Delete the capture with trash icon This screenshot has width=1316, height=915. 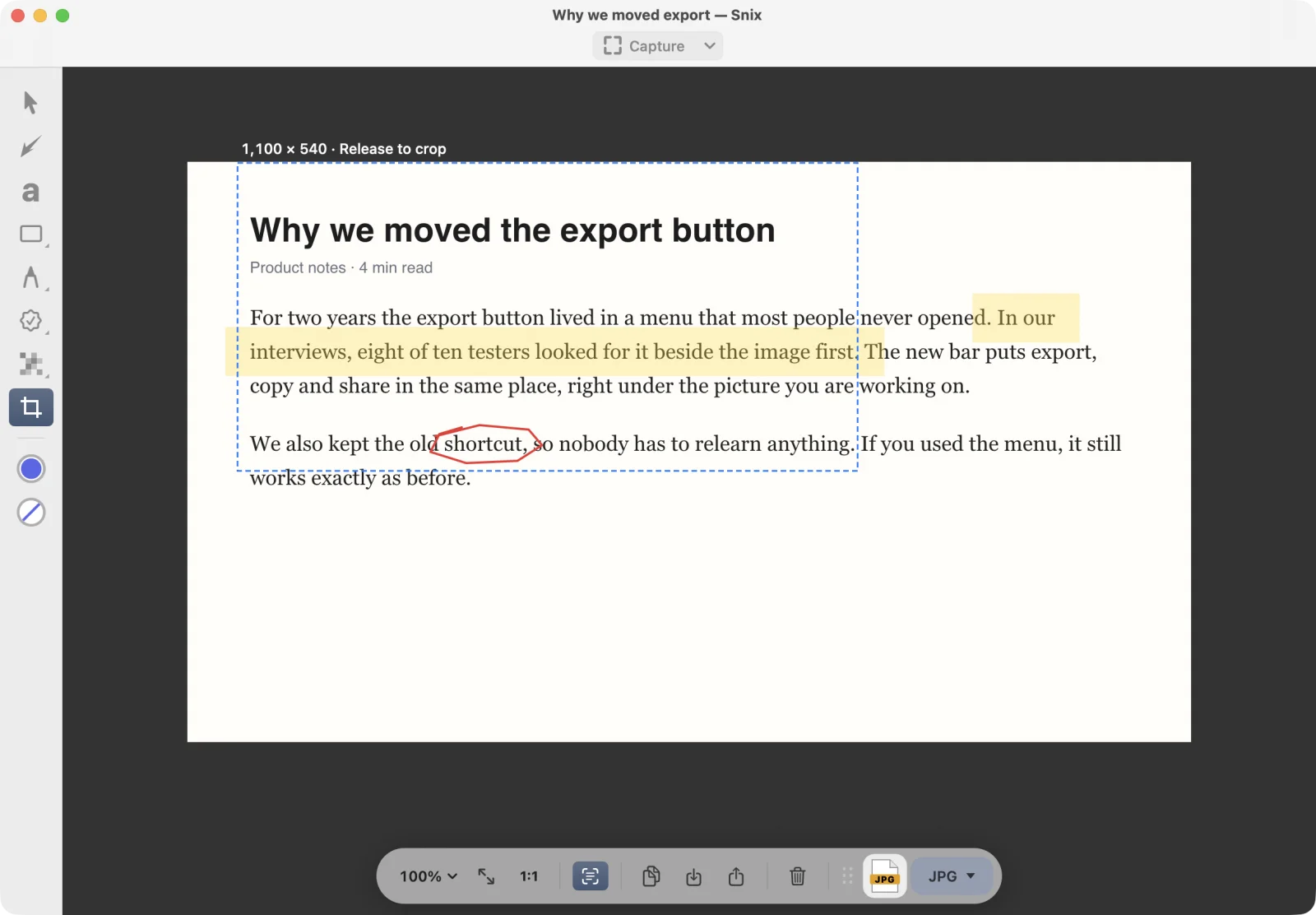click(x=797, y=876)
